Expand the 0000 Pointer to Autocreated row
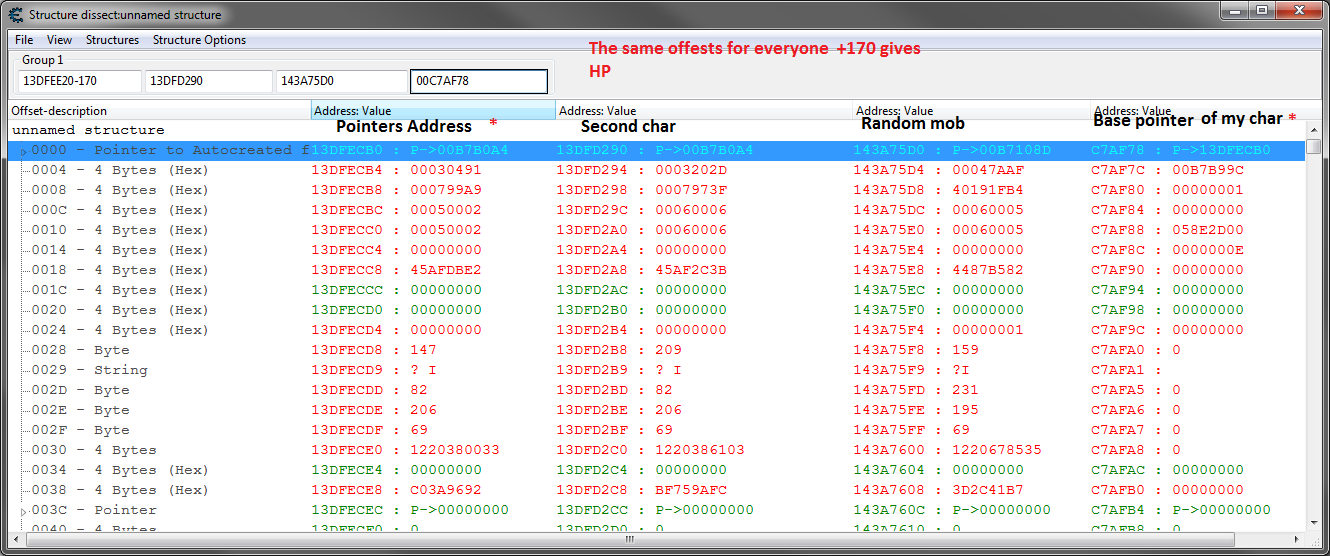 tap(23, 151)
